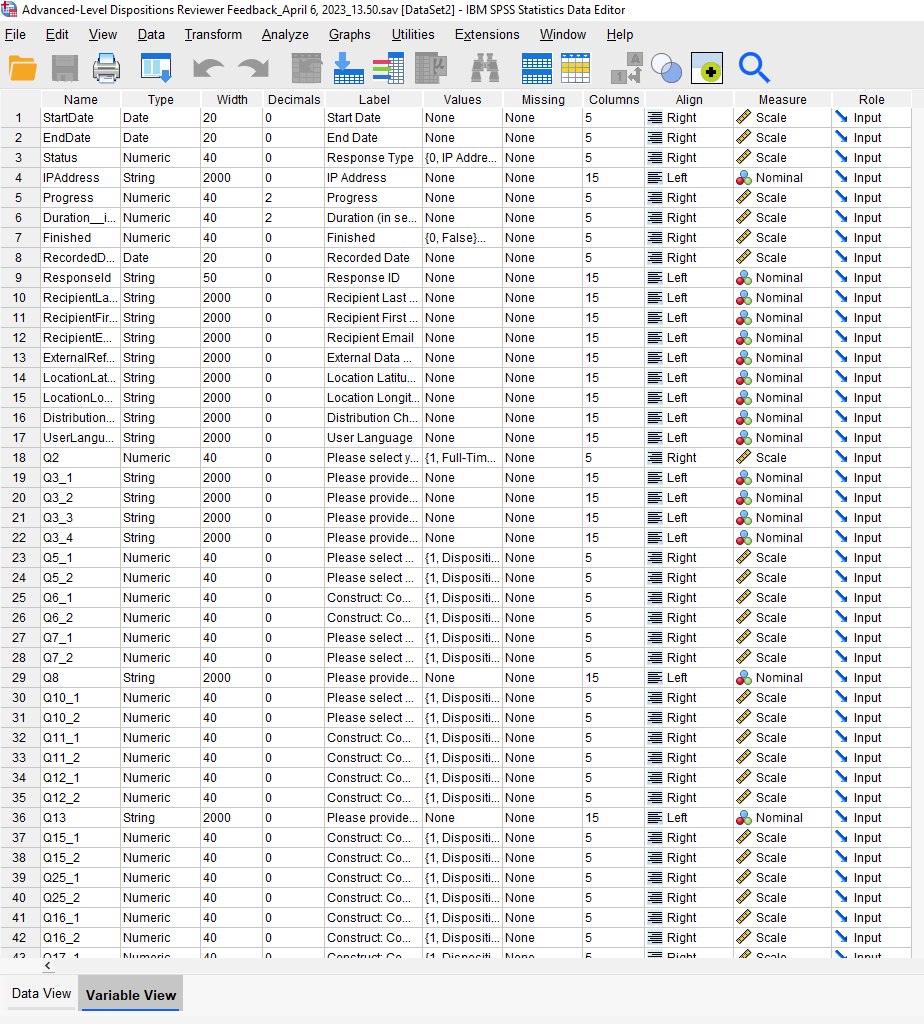
Task: Select row number 18 header for Q2
Action: pyautogui.click(x=20, y=458)
